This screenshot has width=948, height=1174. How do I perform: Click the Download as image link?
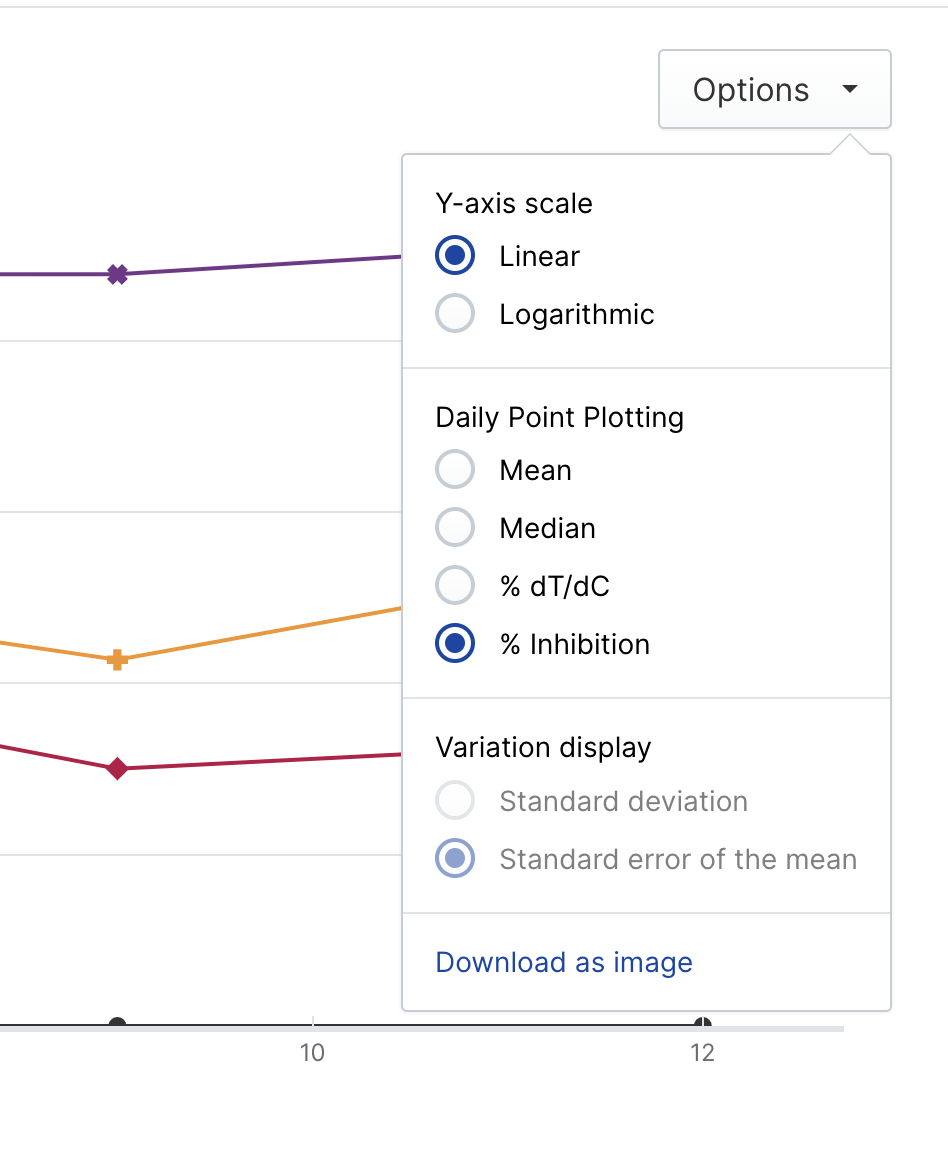tap(564, 962)
